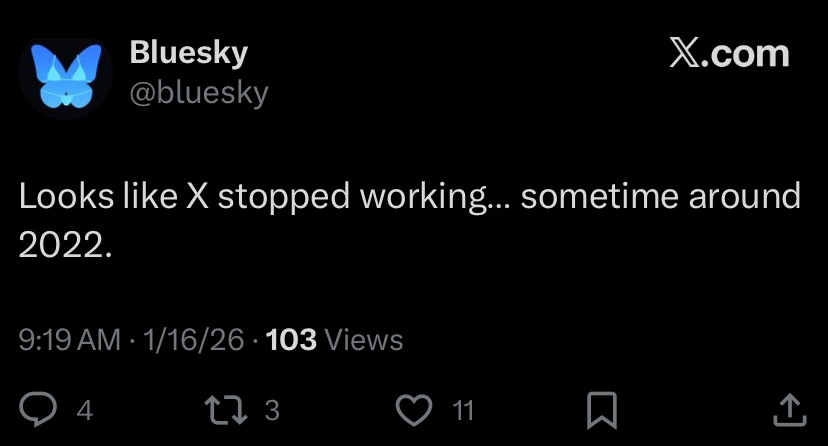Click the 9:19 AM timestamp

point(69,340)
